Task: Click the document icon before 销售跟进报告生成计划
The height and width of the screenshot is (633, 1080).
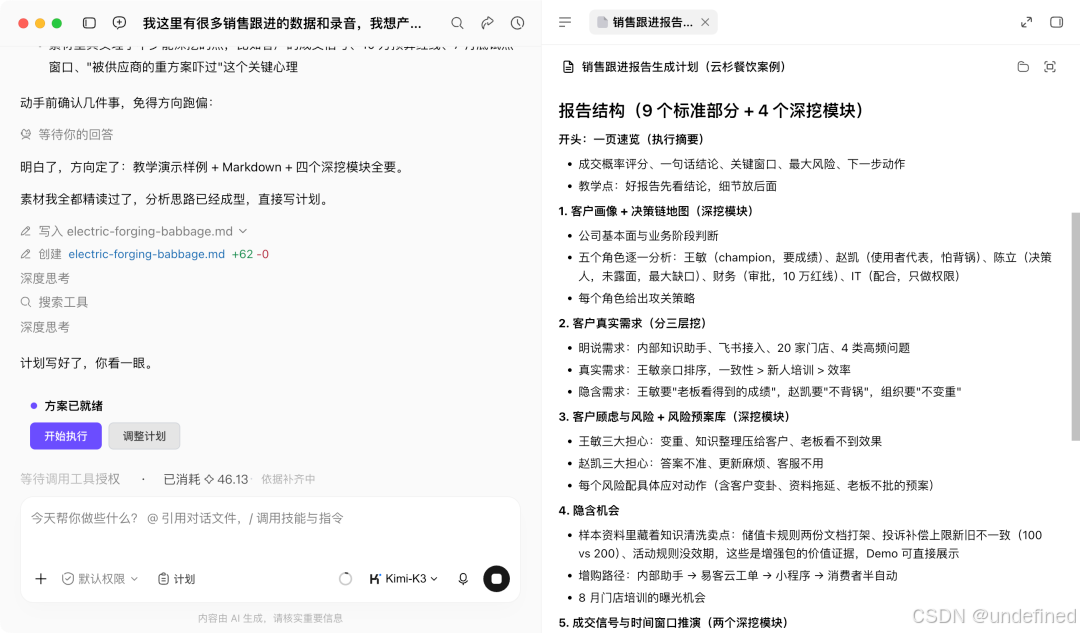Action: pos(568,67)
